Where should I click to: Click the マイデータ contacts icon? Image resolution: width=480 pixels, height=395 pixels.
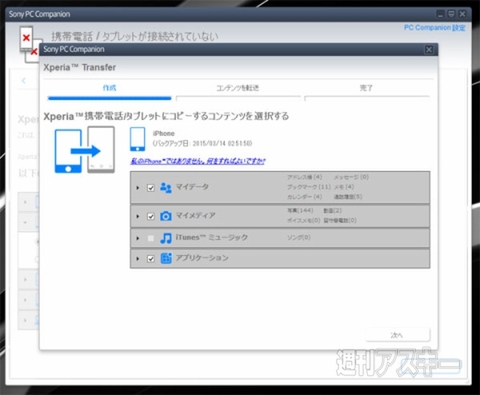(166, 188)
